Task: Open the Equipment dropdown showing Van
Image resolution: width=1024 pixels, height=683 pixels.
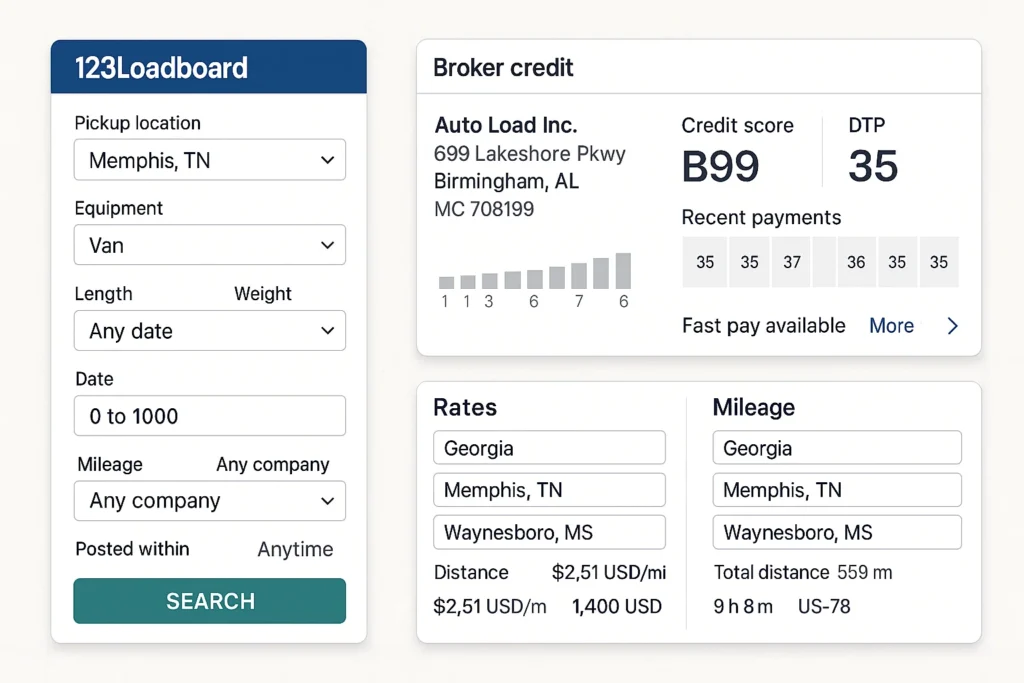Action: pyautogui.click(x=209, y=245)
